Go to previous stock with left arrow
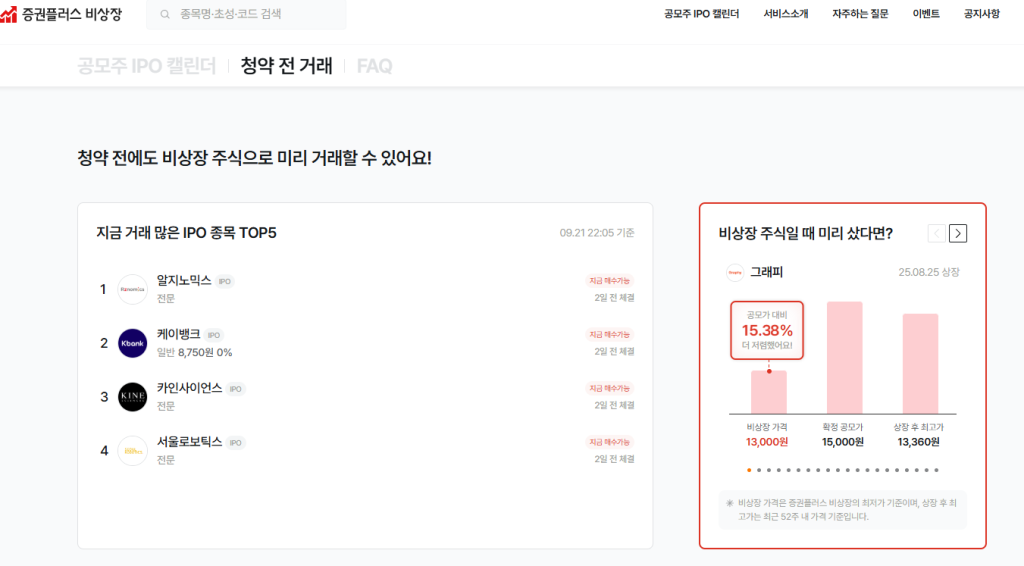Screen dimensions: 1024x566 click(936, 233)
